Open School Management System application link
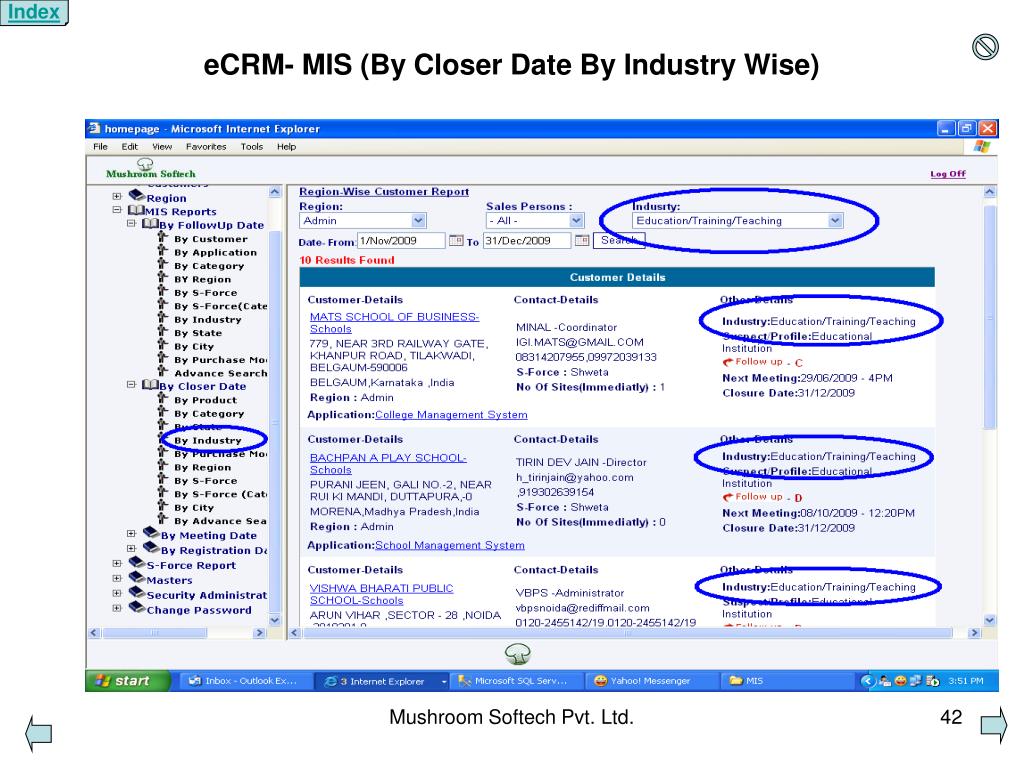The width and height of the screenshot is (1024, 768). [449, 545]
